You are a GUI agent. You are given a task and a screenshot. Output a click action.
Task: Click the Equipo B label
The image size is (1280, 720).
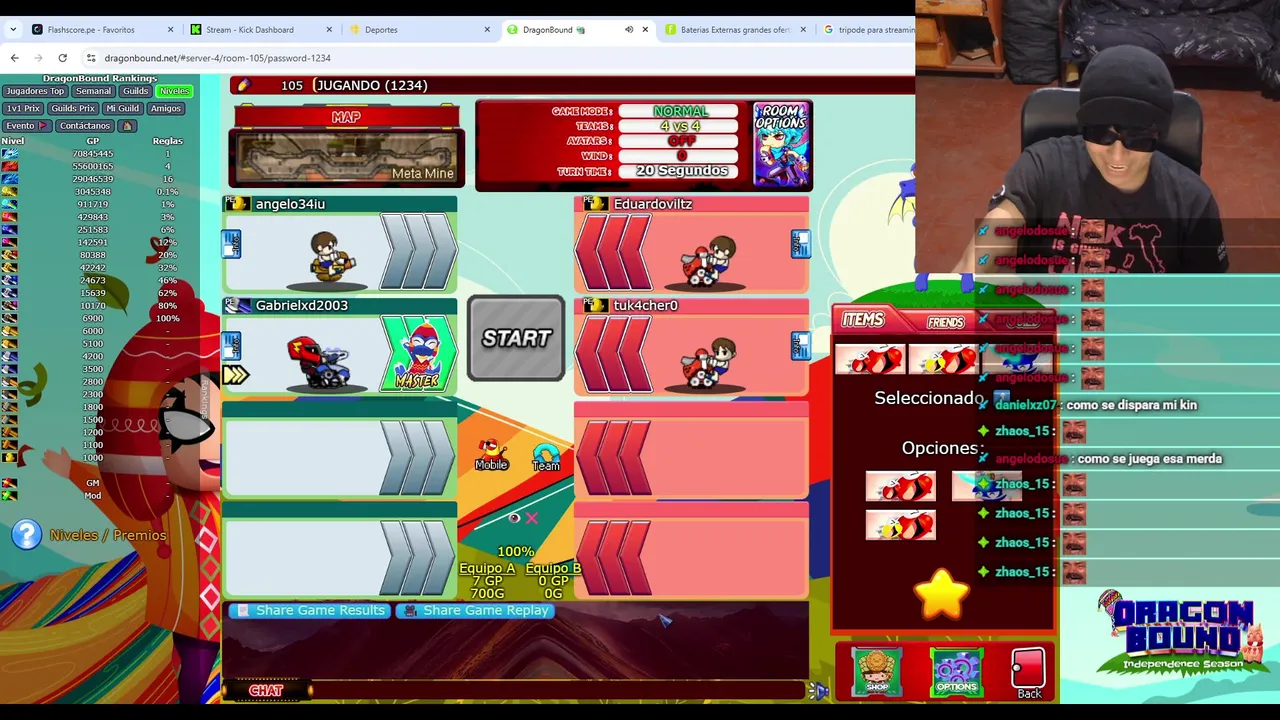[553, 568]
